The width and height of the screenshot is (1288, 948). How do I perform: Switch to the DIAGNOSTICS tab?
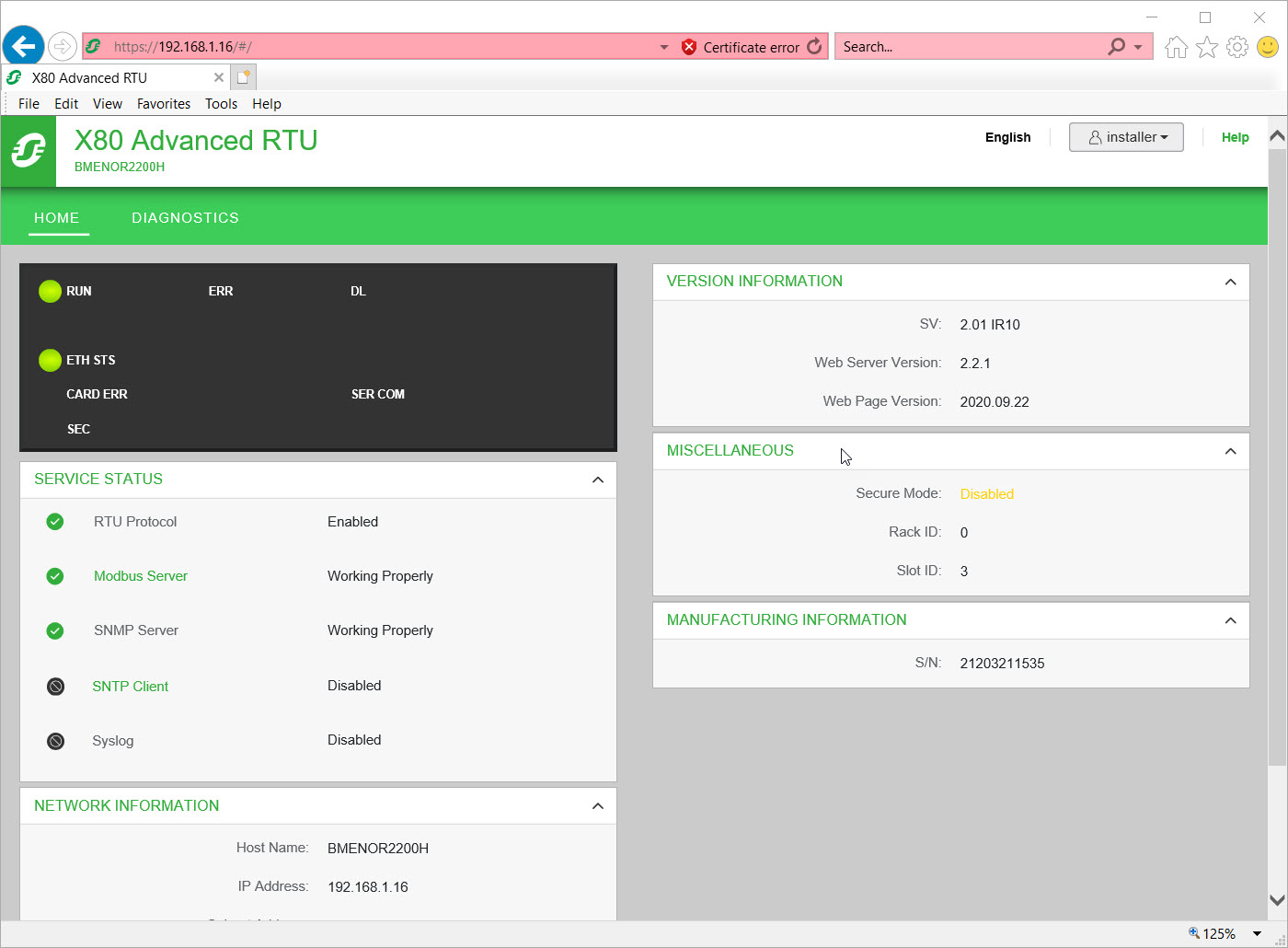pos(185,218)
